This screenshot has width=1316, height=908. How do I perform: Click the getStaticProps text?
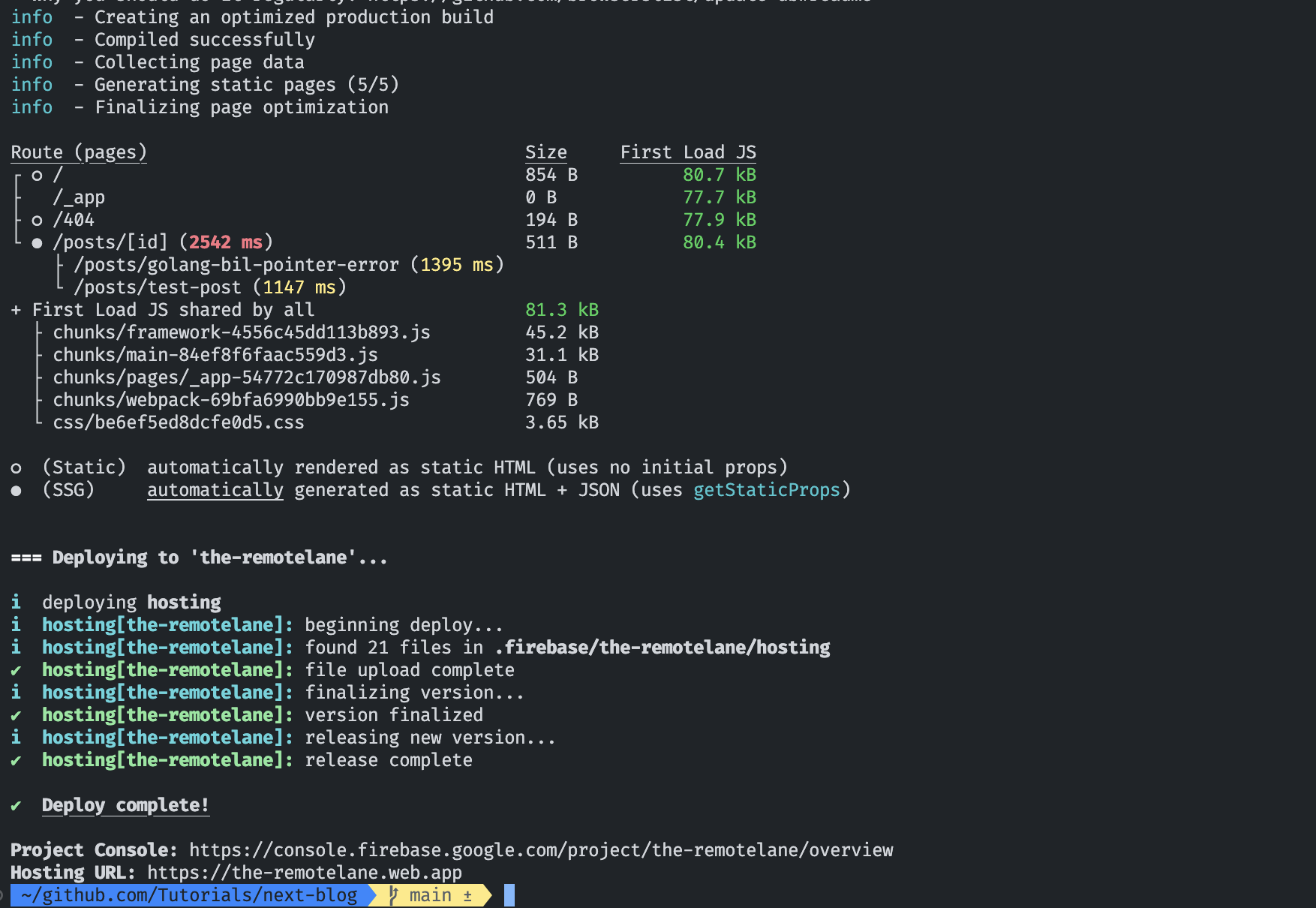[x=766, y=489]
